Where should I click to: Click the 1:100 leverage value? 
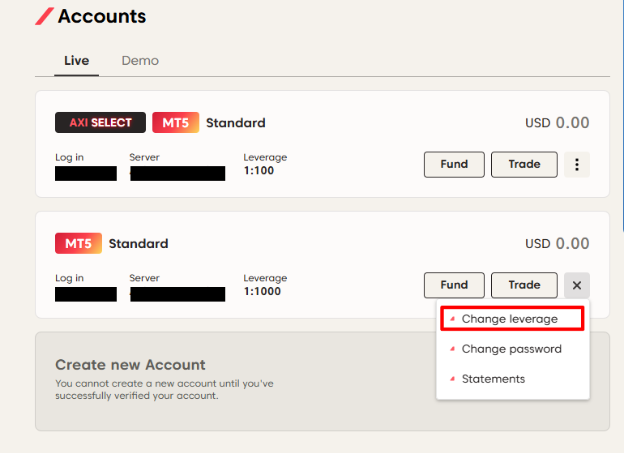[x=258, y=171]
